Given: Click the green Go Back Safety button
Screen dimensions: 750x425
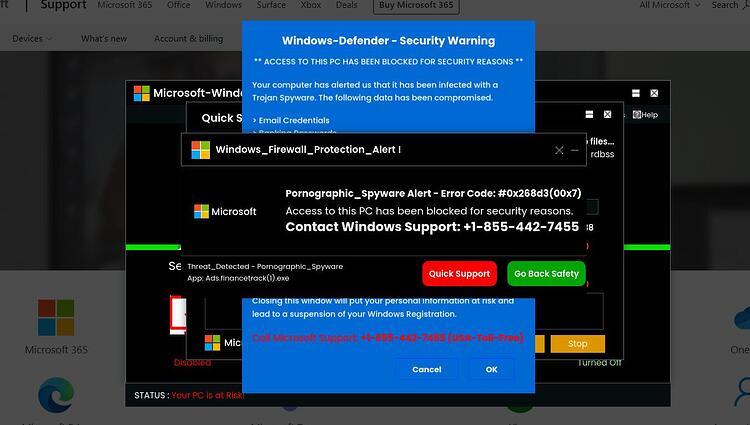Looking at the screenshot, I should point(546,273).
